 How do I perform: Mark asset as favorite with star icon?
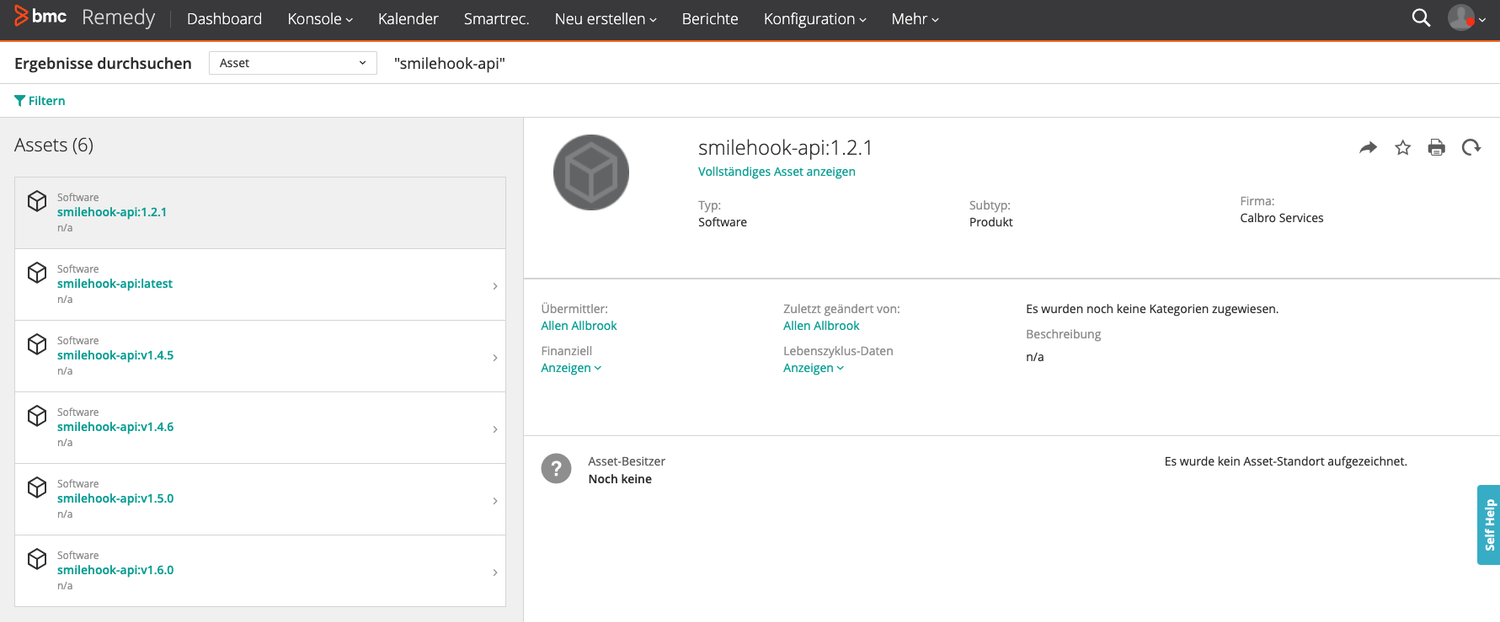1402,148
